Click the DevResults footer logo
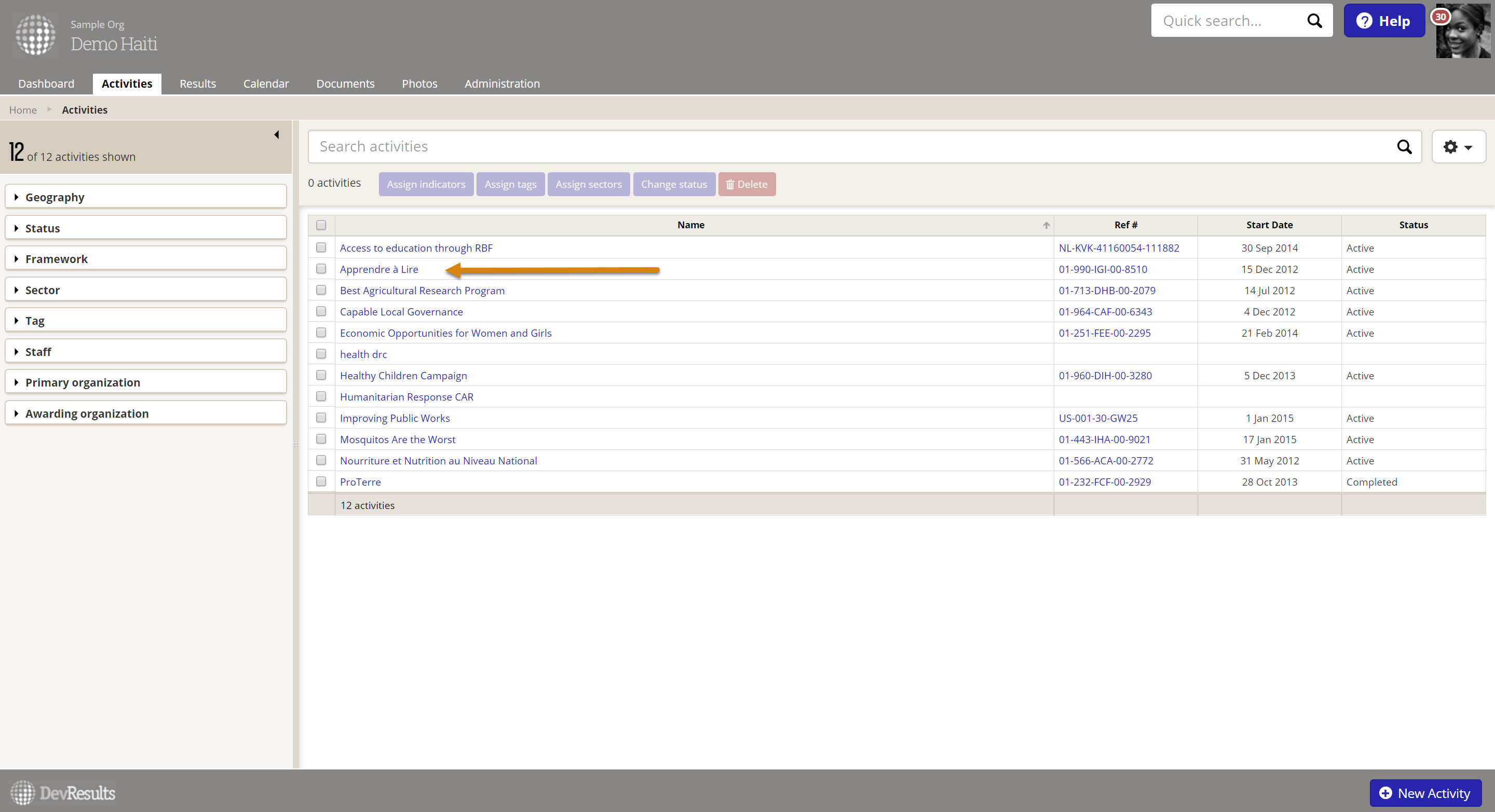 coord(63,792)
